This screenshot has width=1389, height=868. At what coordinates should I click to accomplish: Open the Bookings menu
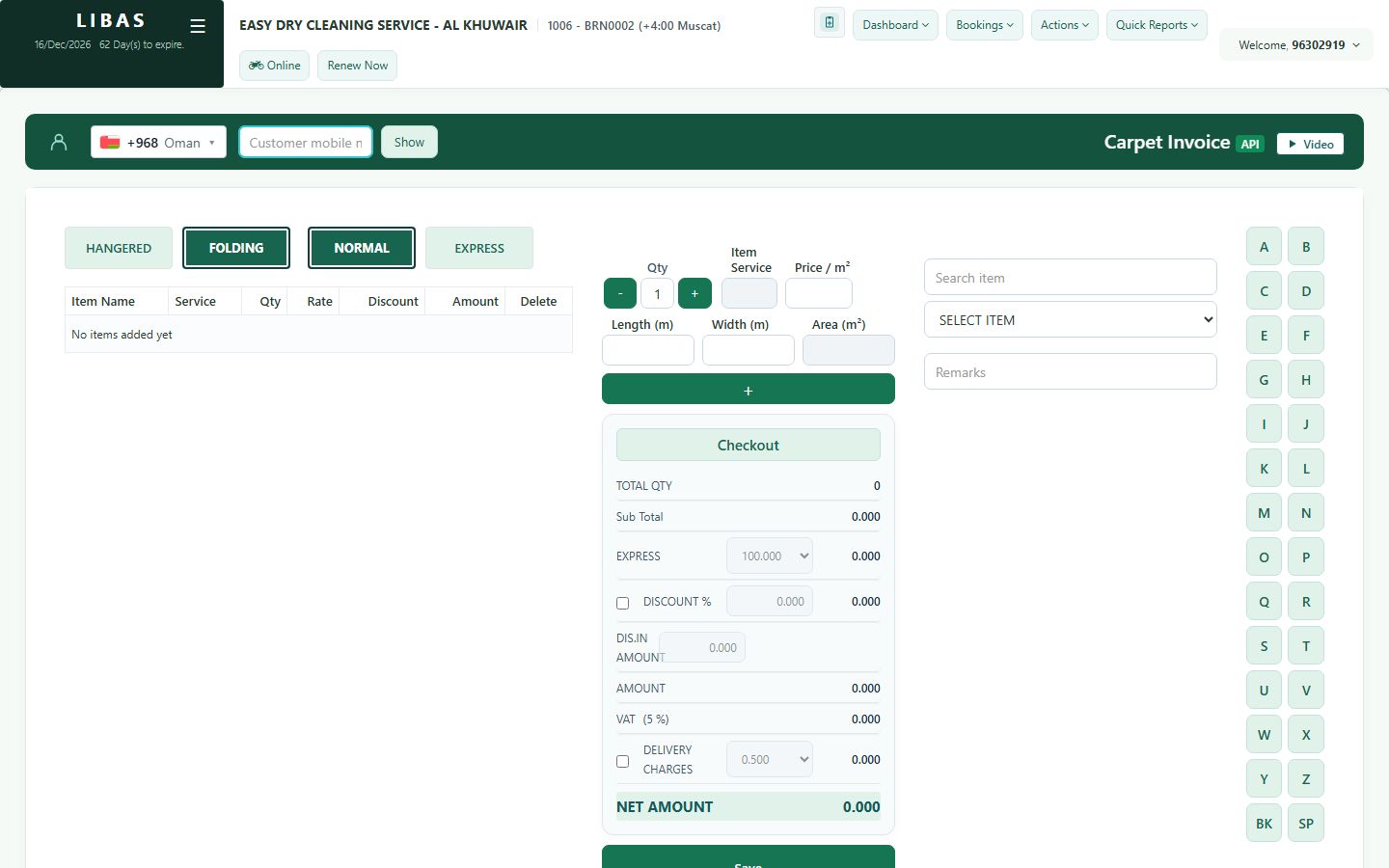click(985, 25)
